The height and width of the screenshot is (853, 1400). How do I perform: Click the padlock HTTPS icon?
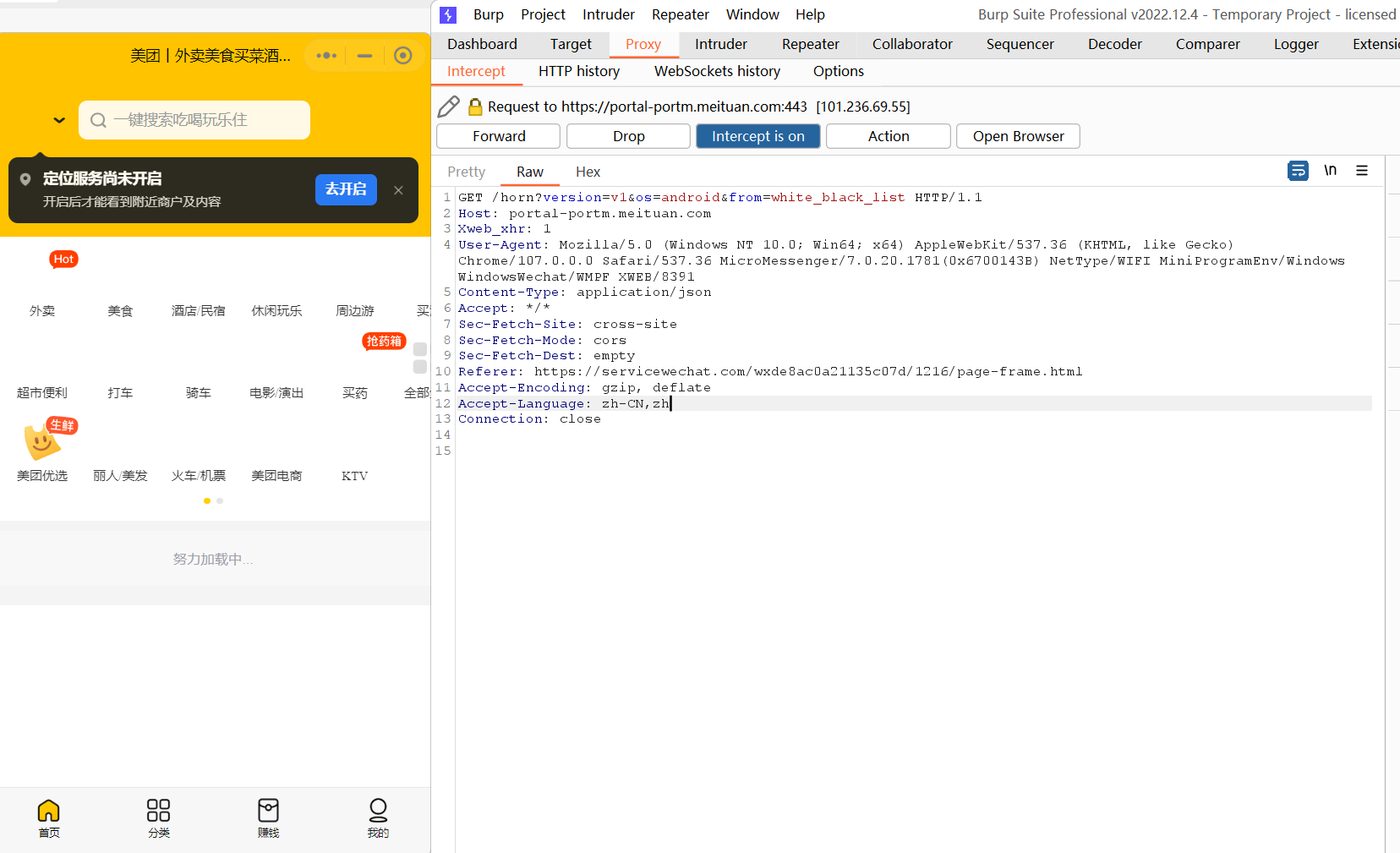[475, 107]
